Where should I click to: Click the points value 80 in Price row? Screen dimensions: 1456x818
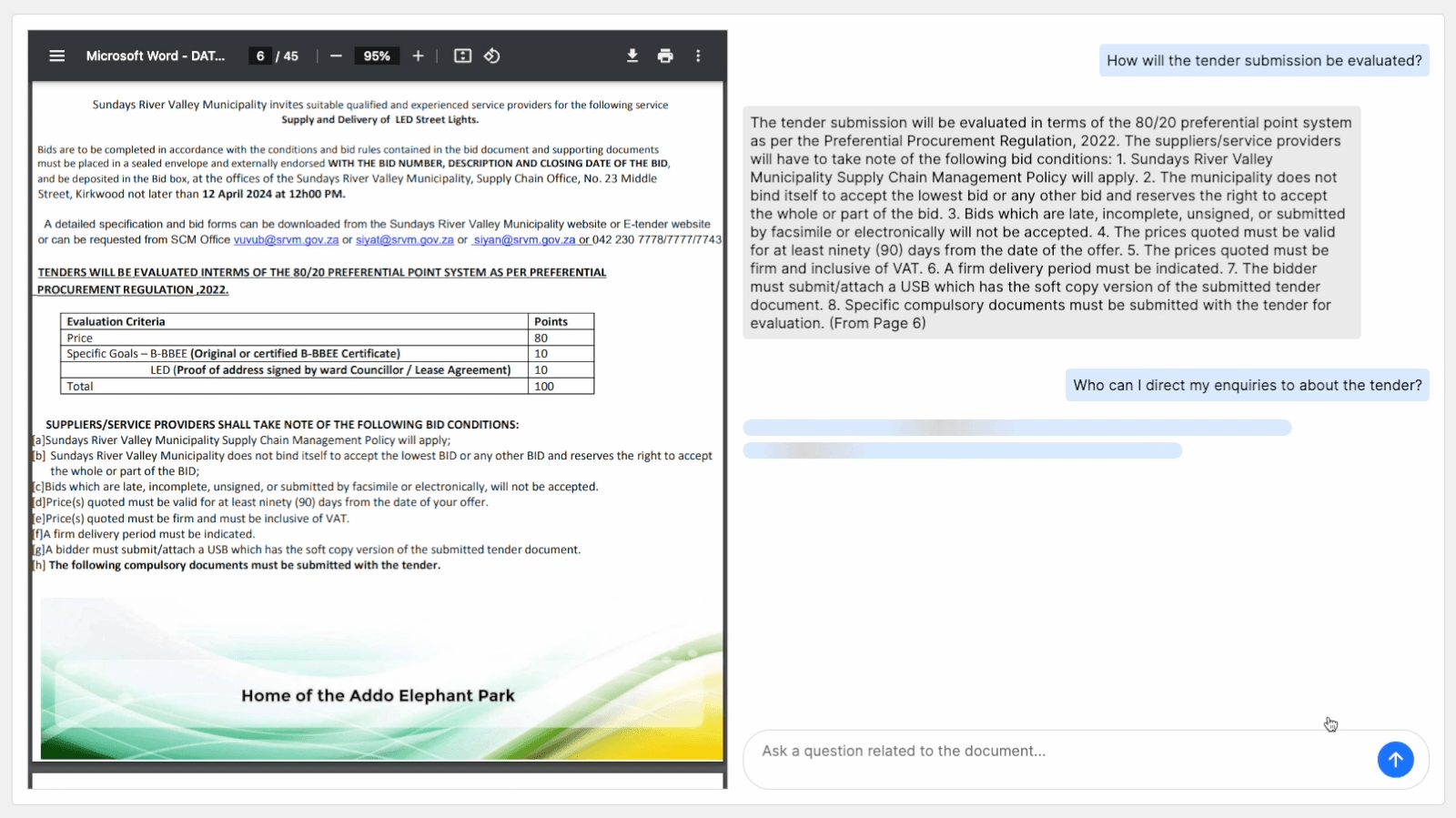(x=541, y=338)
